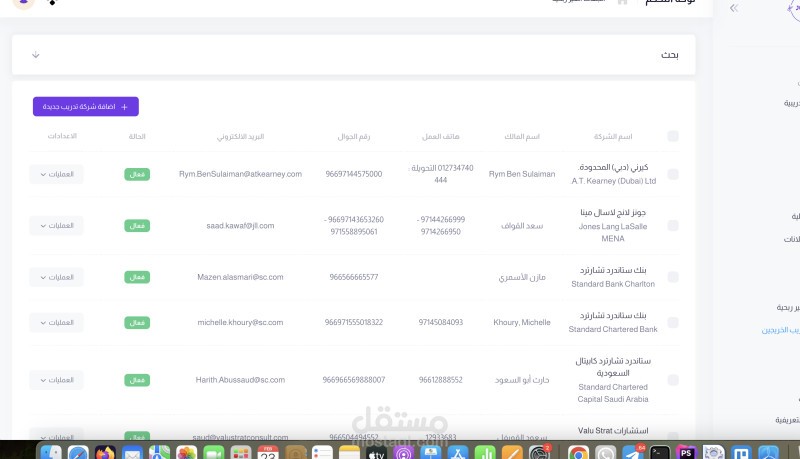Viewport: 800px width, 459px height.
Task: Click the البريد الالكتروني column header
Action: coord(240,136)
